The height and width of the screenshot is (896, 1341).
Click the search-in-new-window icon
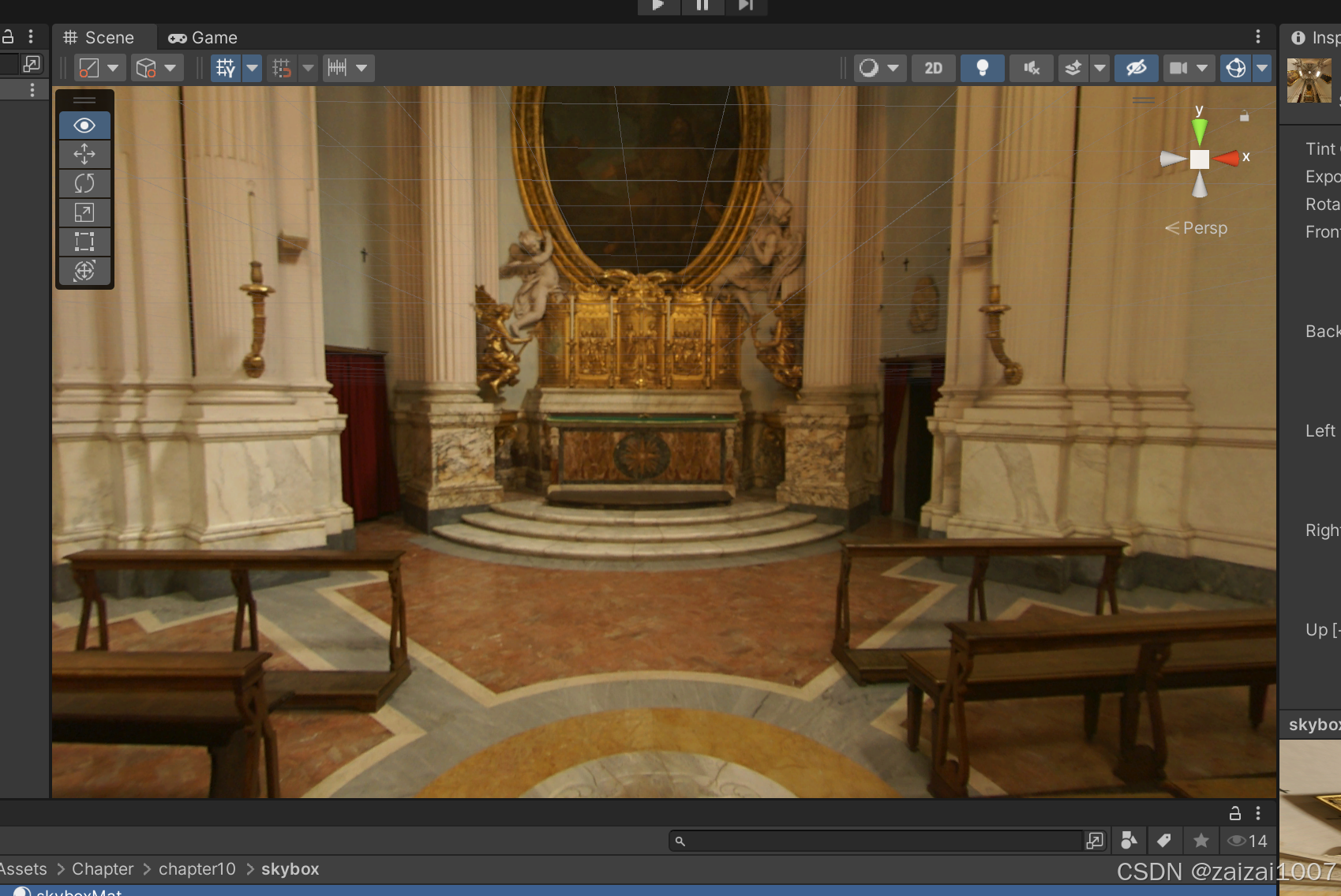(1095, 841)
